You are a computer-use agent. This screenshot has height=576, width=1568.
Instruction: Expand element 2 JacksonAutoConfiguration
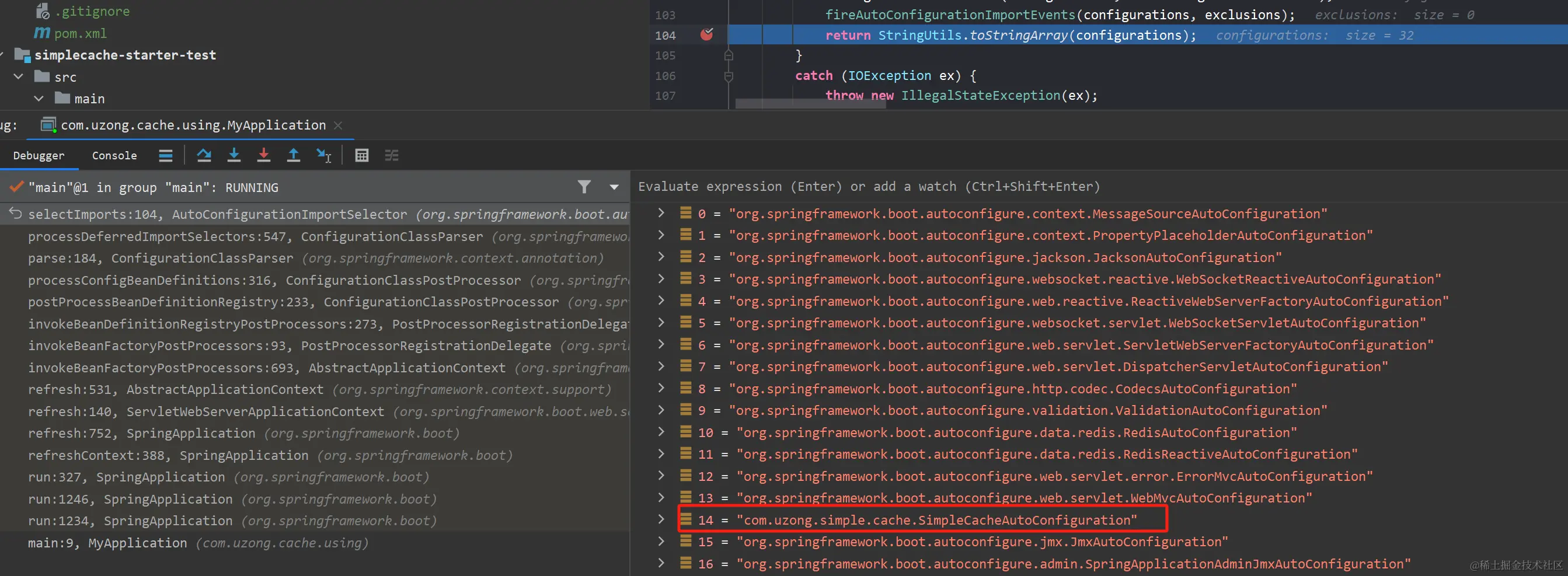coord(661,257)
